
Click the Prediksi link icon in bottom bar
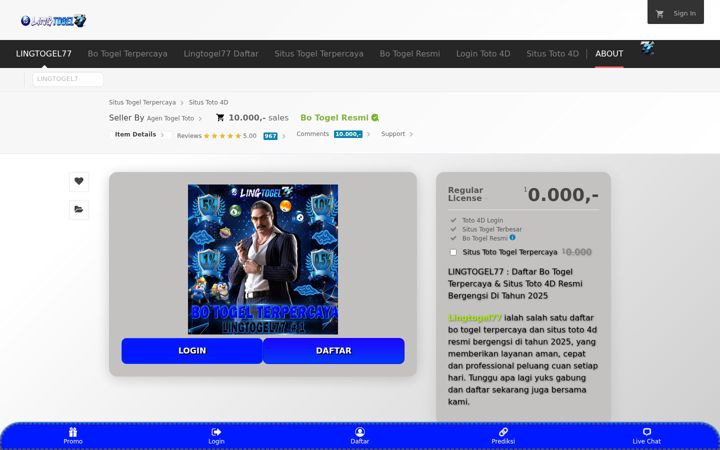[503, 432]
